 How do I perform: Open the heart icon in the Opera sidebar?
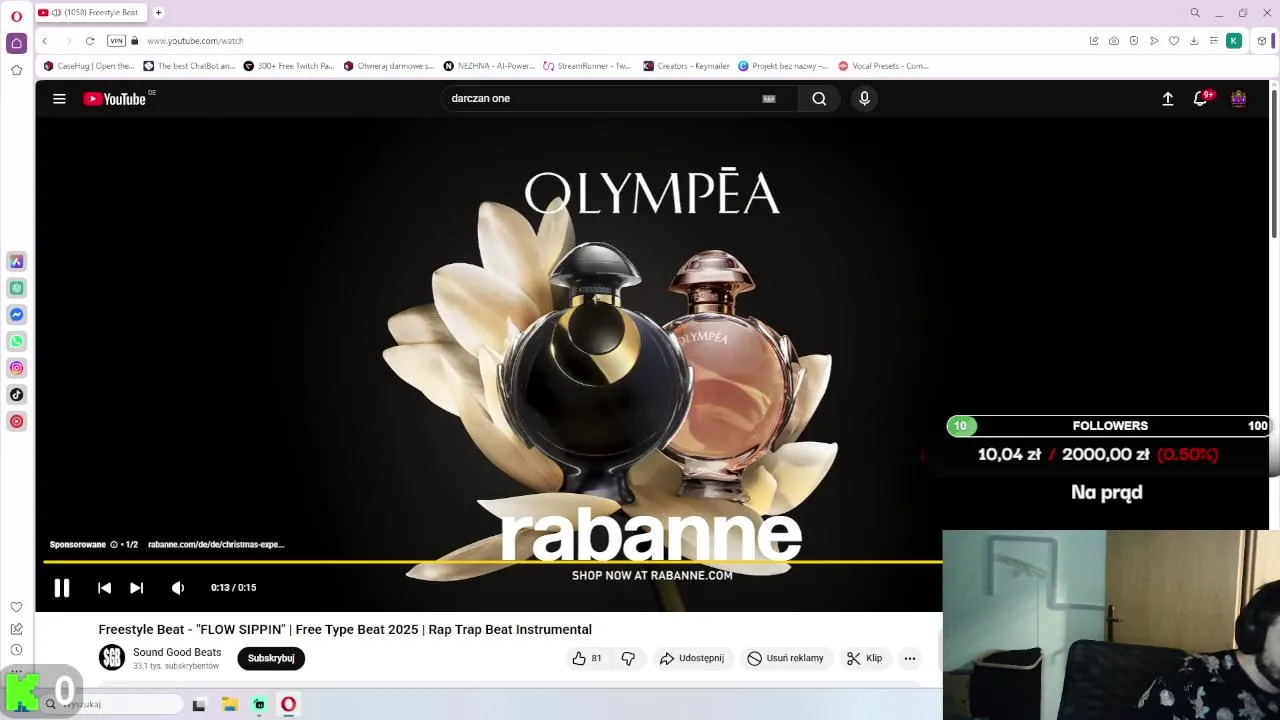point(16,607)
